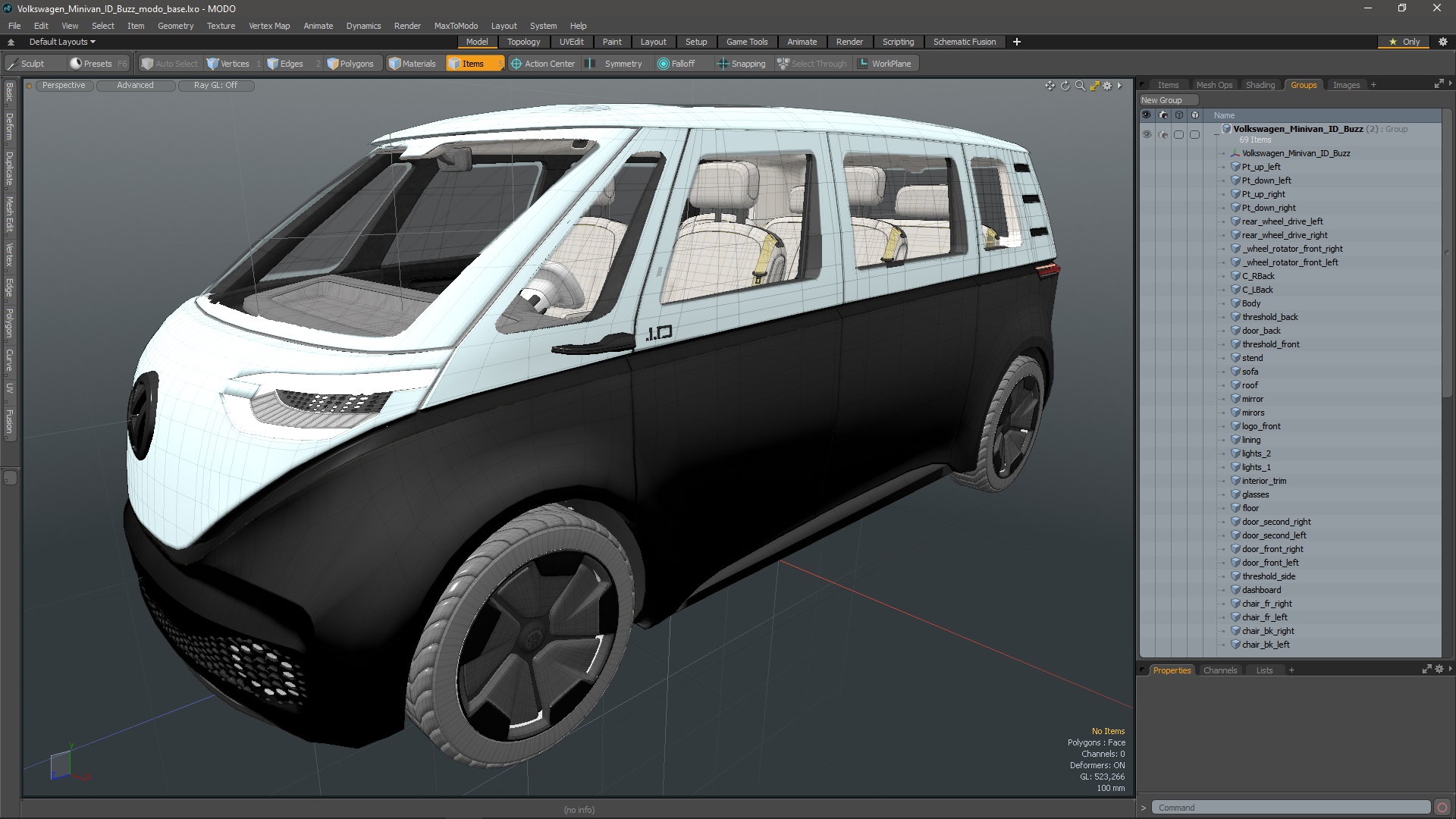Click the Command input field

point(1291,808)
